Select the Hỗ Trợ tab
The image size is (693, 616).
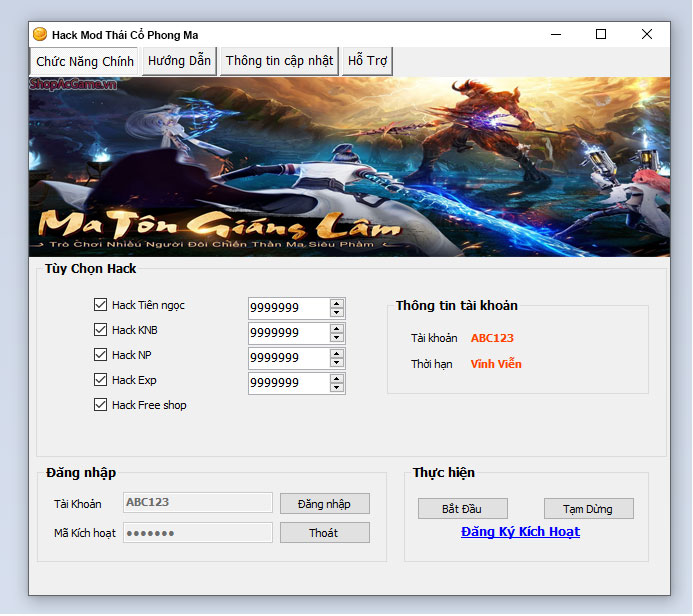click(x=367, y=61)
